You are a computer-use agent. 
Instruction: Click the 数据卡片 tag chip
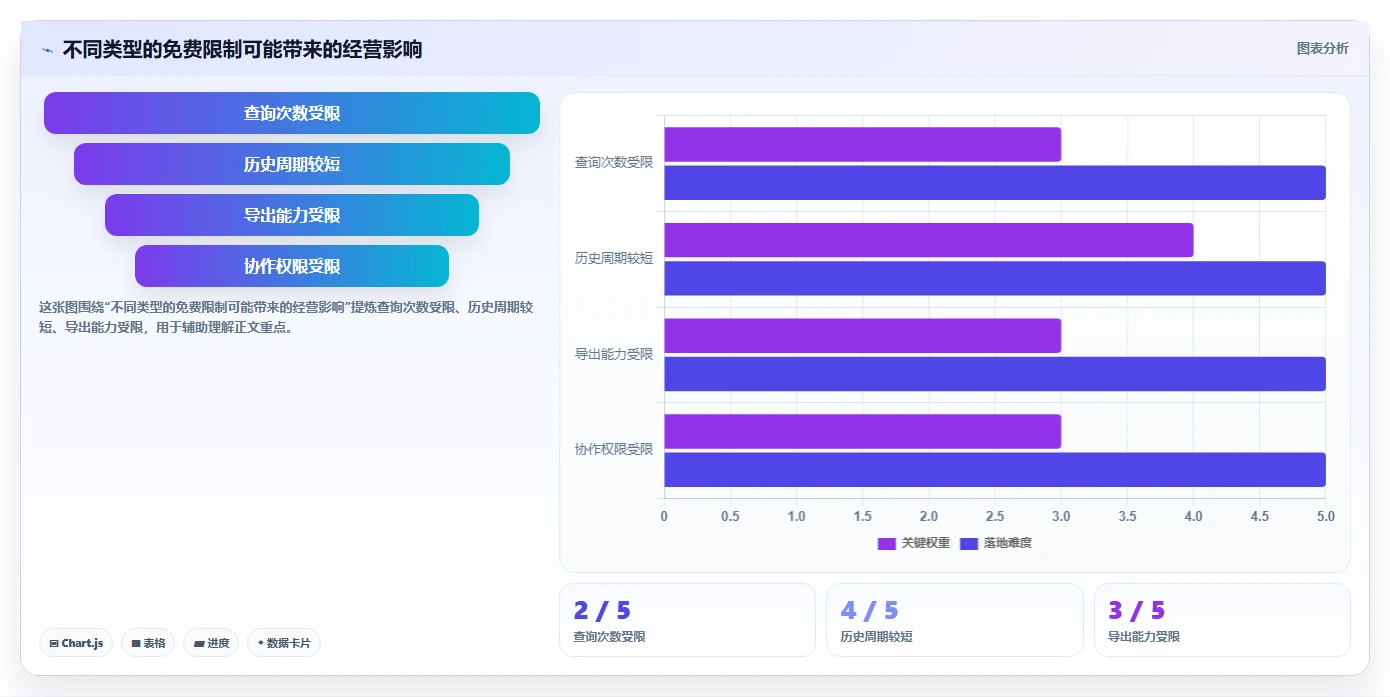click(284, 643)
